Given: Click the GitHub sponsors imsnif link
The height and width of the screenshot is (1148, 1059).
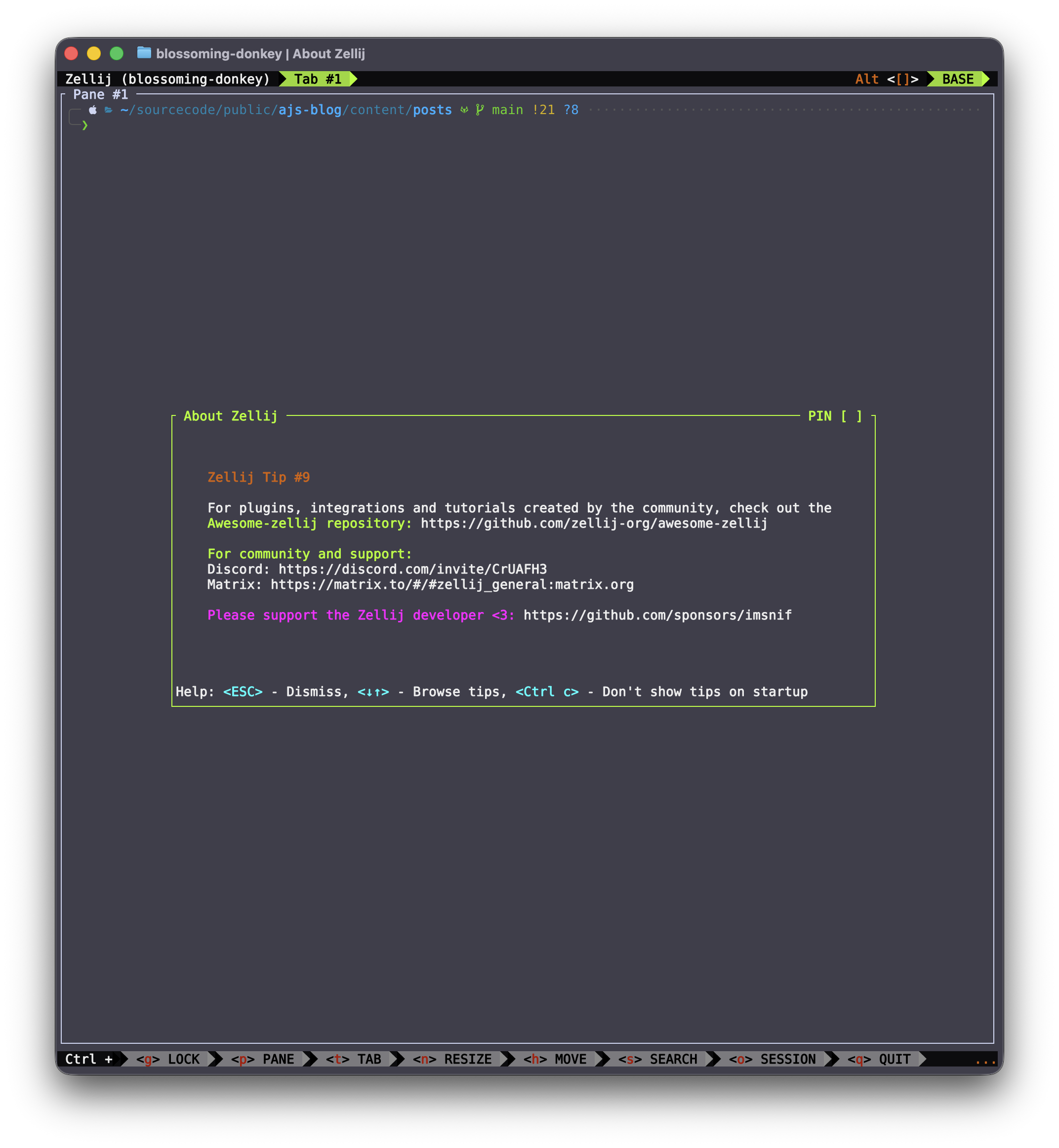Looking at the screenshot, I should click(657, 615).
